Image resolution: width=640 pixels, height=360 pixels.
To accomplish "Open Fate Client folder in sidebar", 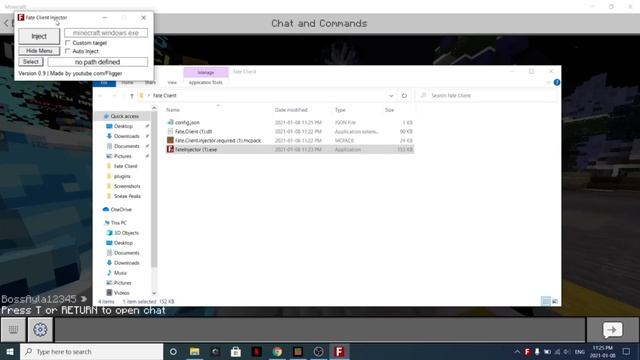I will 125,166.
